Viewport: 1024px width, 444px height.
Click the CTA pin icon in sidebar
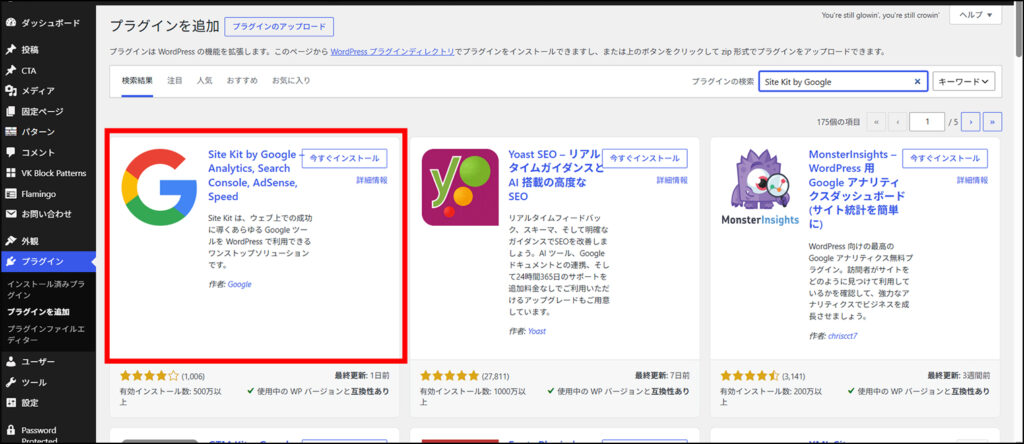tap(10, 70)
